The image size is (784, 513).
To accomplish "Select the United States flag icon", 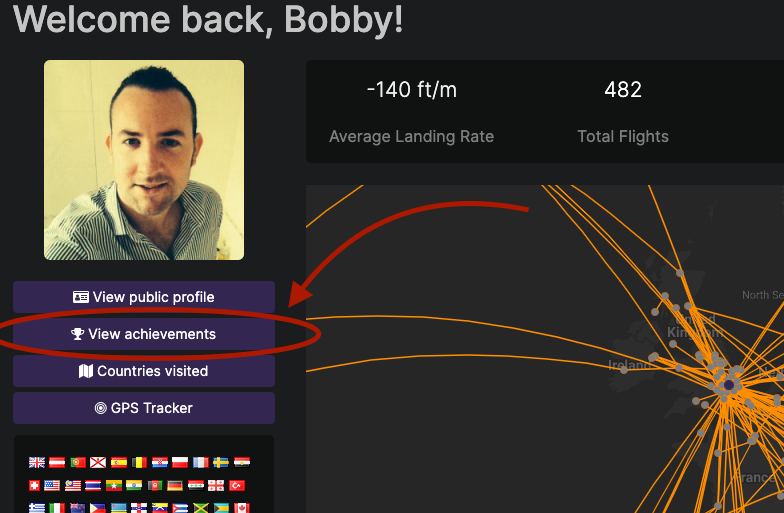I will pyautogui.click(x=52, y=486).
